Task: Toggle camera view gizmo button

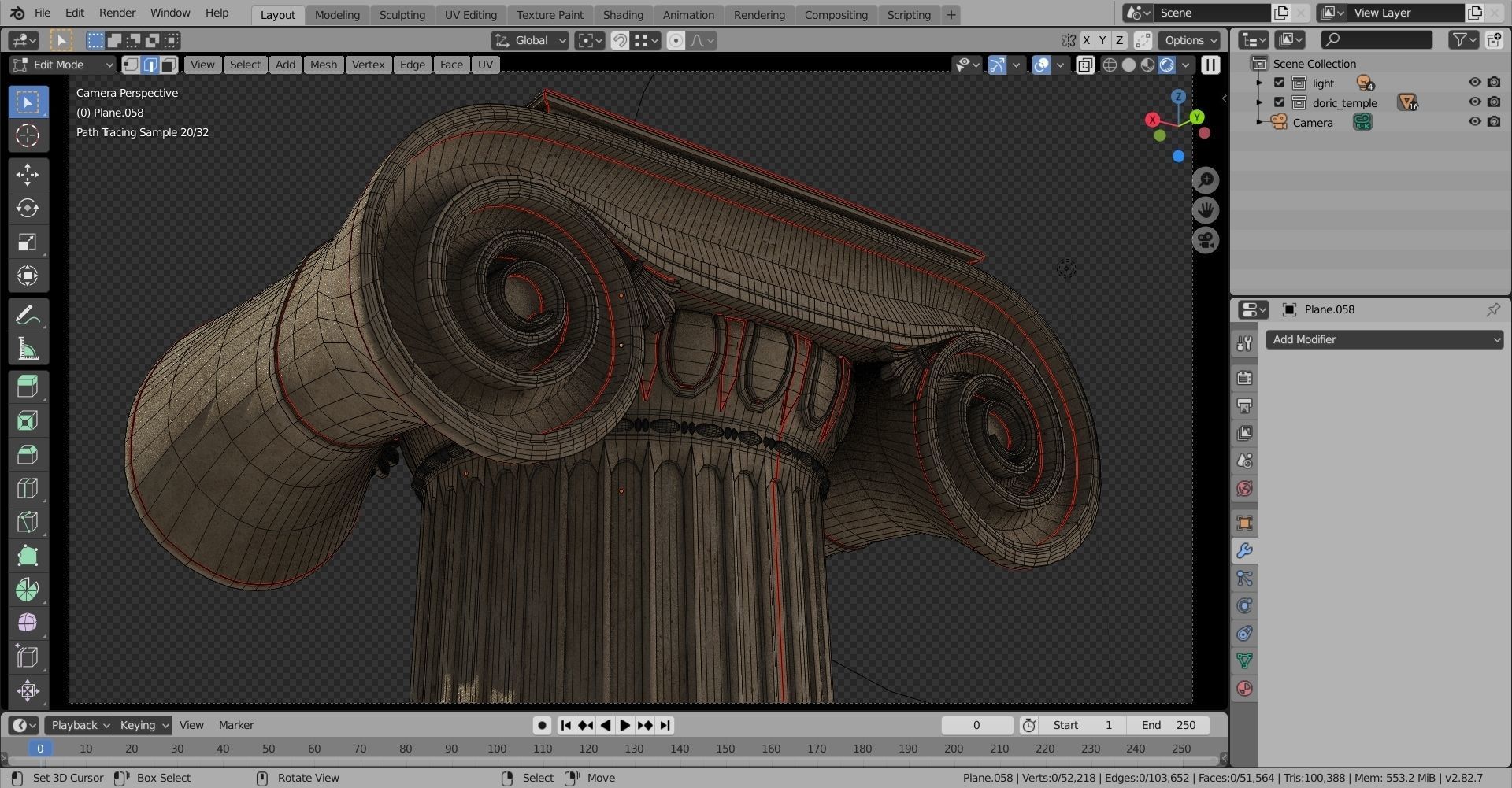Action: point(1206,240)
